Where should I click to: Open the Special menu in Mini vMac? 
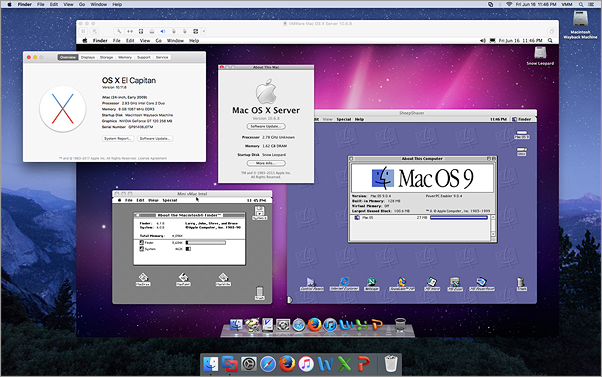(x=170, y=200)
